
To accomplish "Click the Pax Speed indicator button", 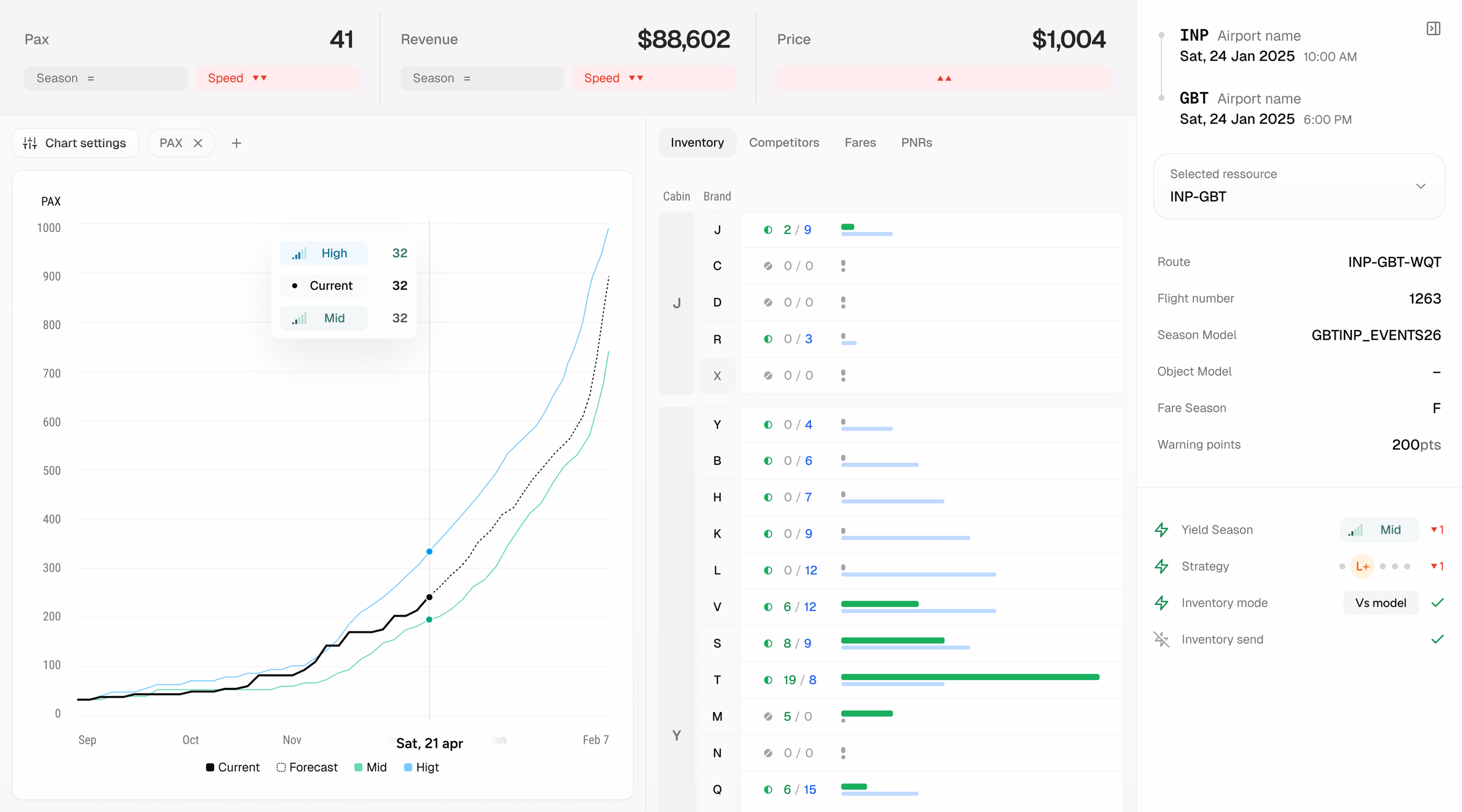I will coord(277,78).
